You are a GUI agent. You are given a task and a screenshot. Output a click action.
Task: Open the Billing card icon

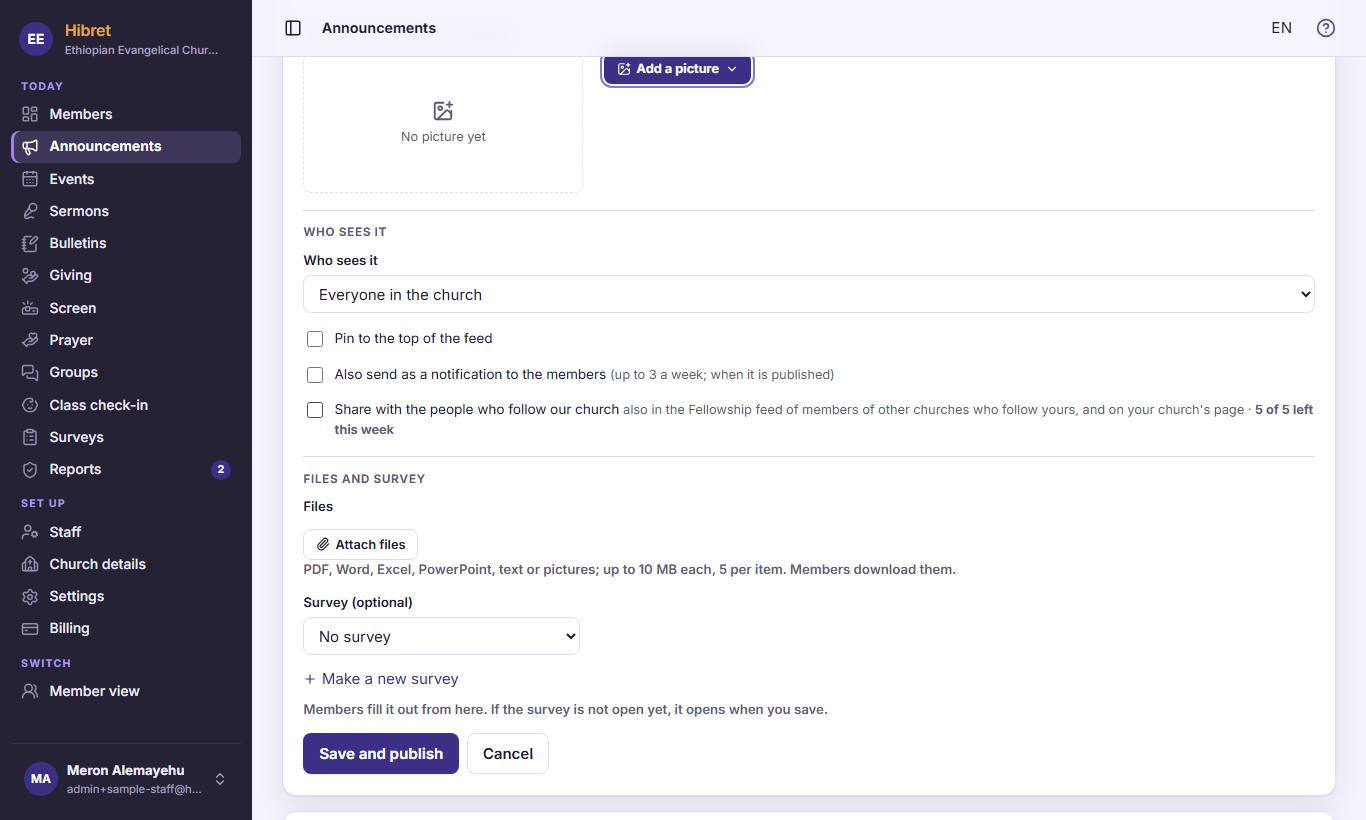30,628
